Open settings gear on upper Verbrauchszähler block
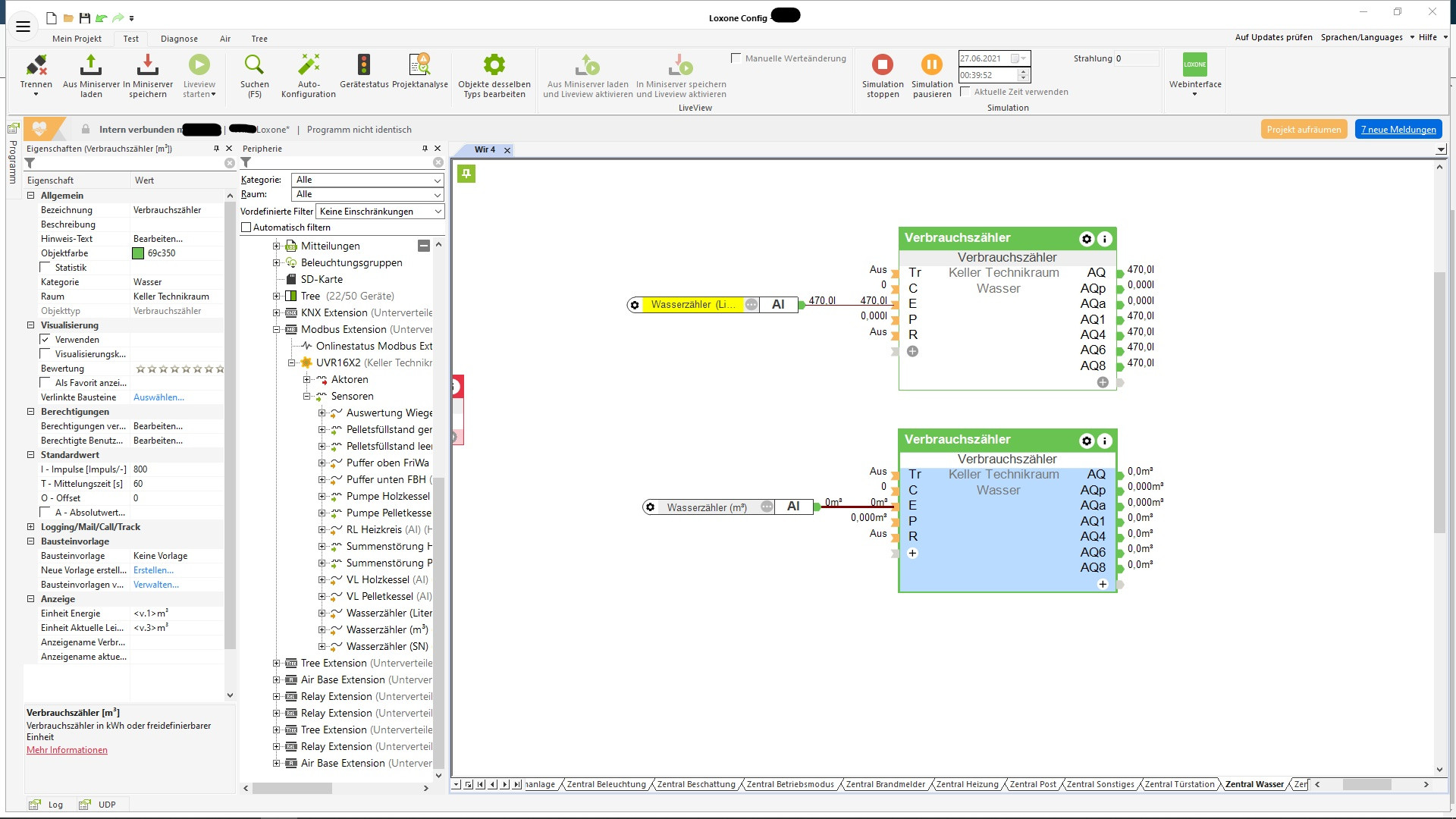Image resolution: width=1456 pixels, height=819 pixels. pyautogui.click(x=1086, y=239)
